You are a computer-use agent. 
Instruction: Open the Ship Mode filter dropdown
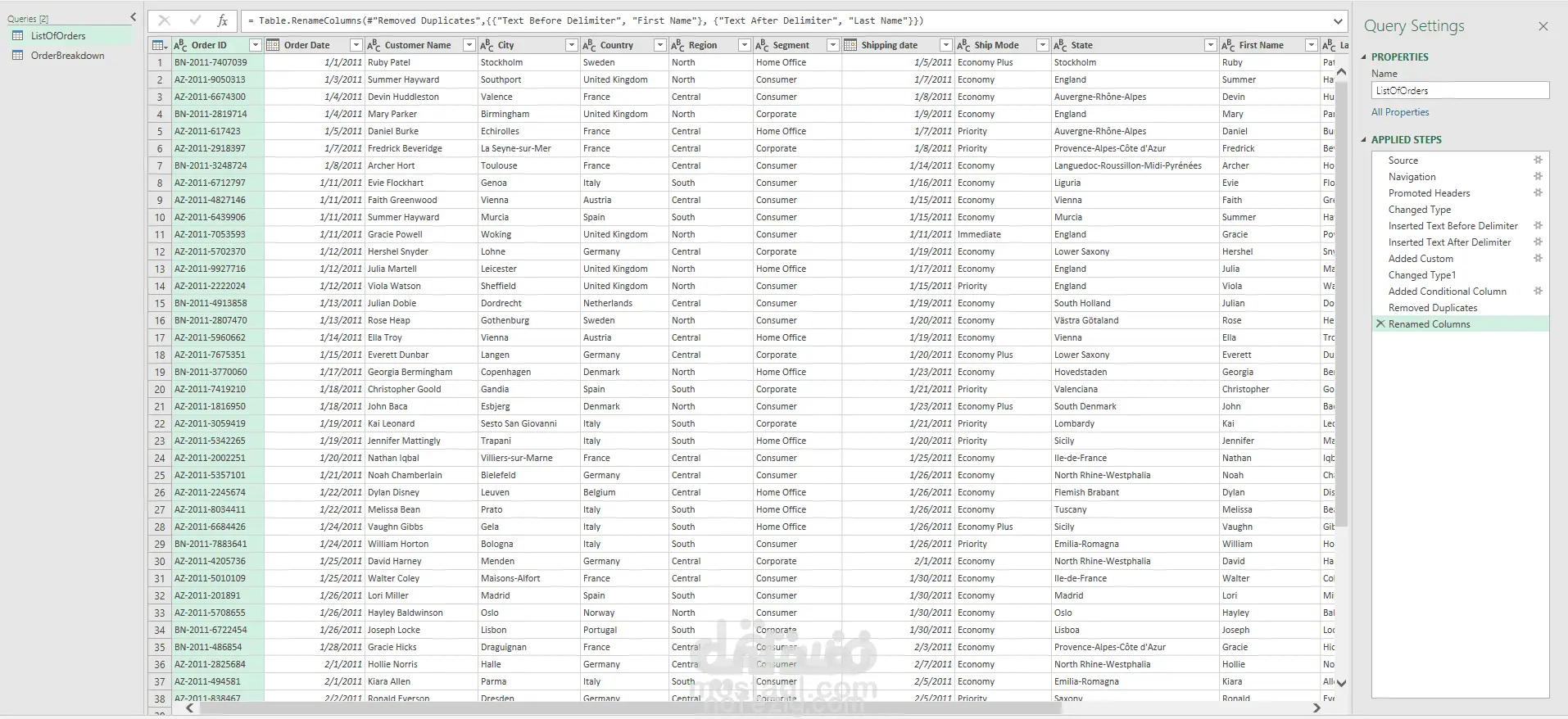pos(1042,45)
